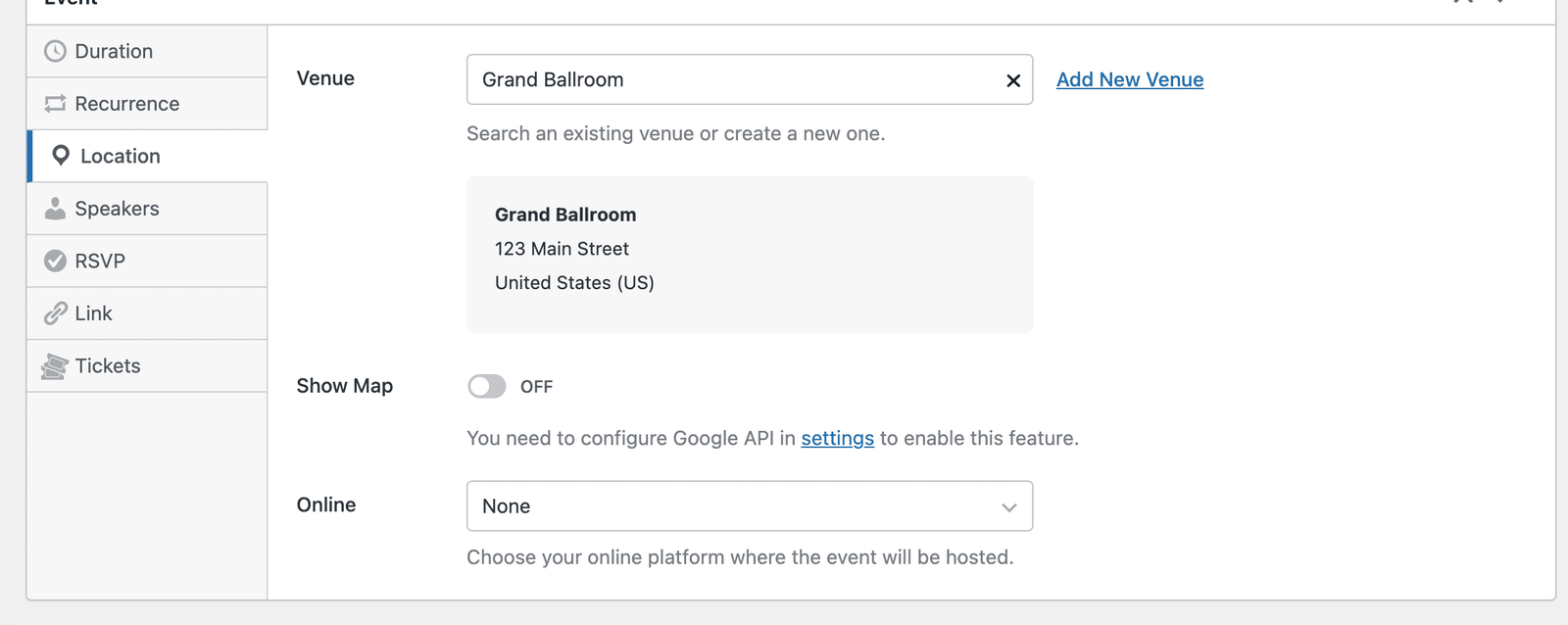Click the 'Choose your online platform' help text
Viewport: 1568px width, 625px height.
(x=740, y=557)
